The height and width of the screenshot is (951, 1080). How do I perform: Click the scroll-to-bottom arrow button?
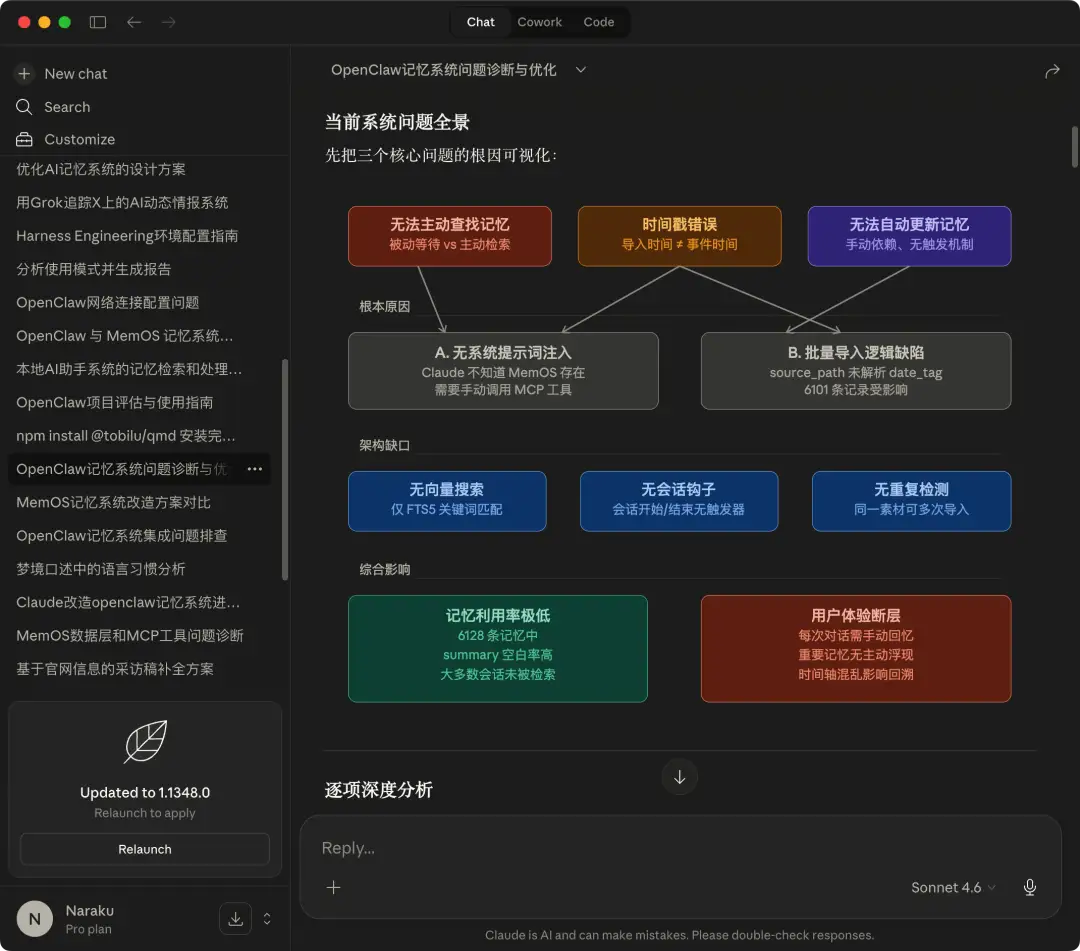click(x=679, y=777)
